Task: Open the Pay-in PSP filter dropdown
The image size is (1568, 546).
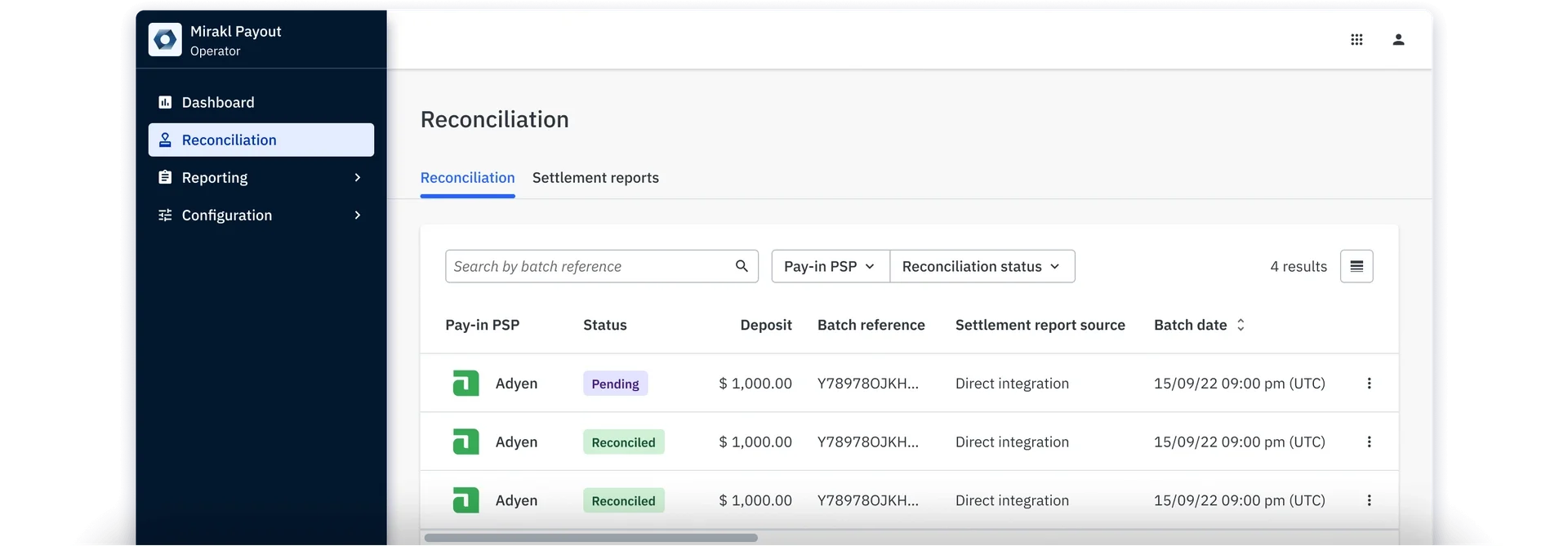Action: 830,267
